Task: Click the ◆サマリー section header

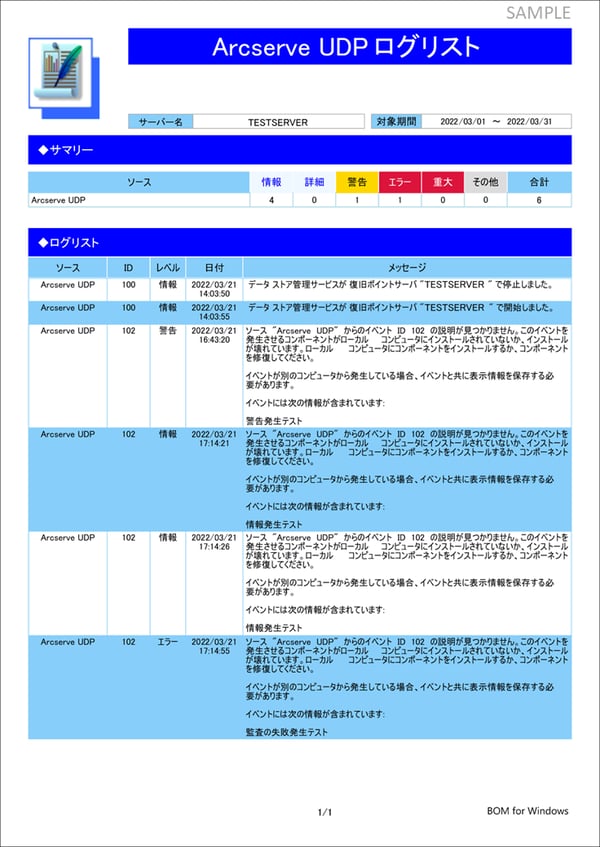Action: point(300,150)
